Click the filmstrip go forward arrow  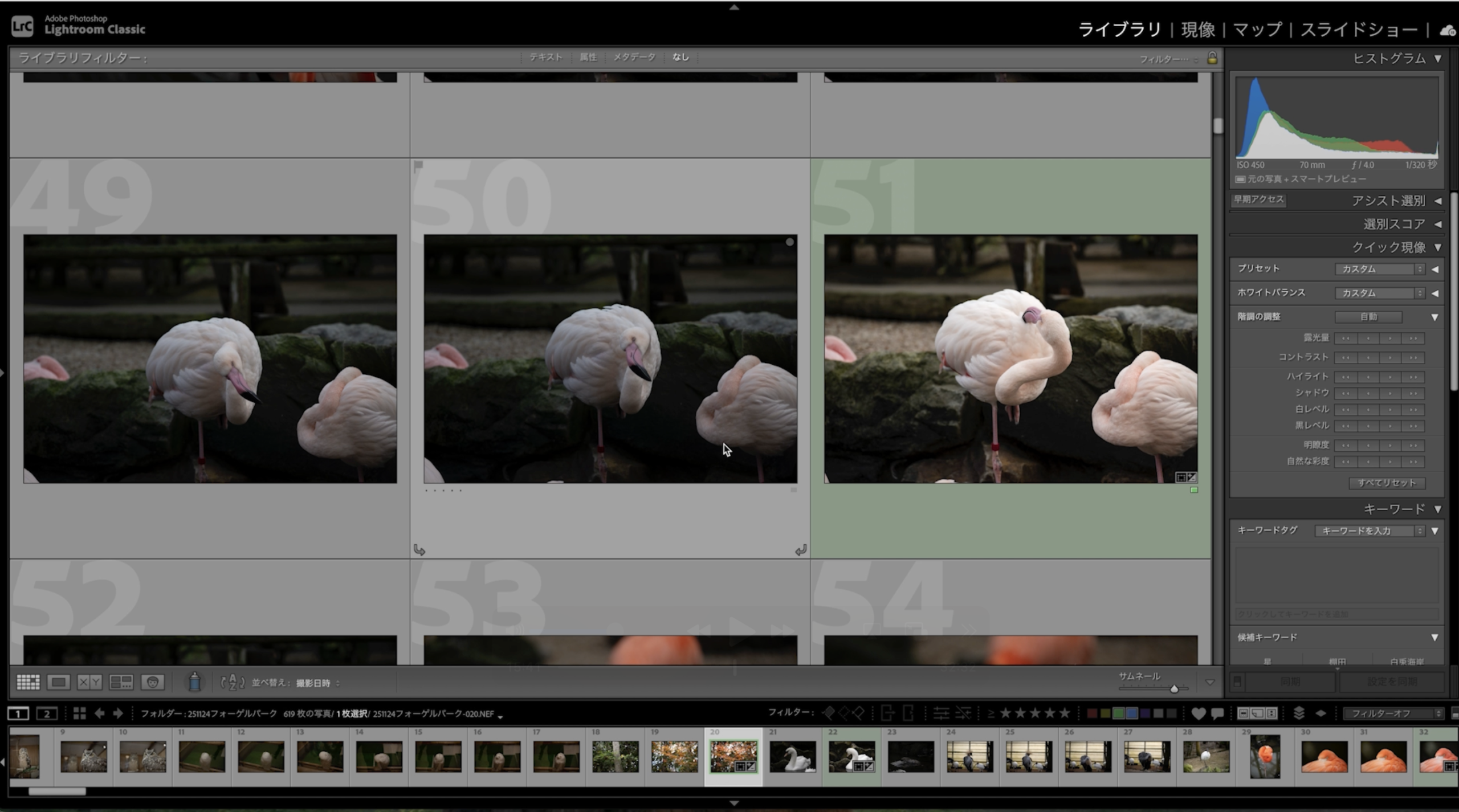tap(118, 713)
